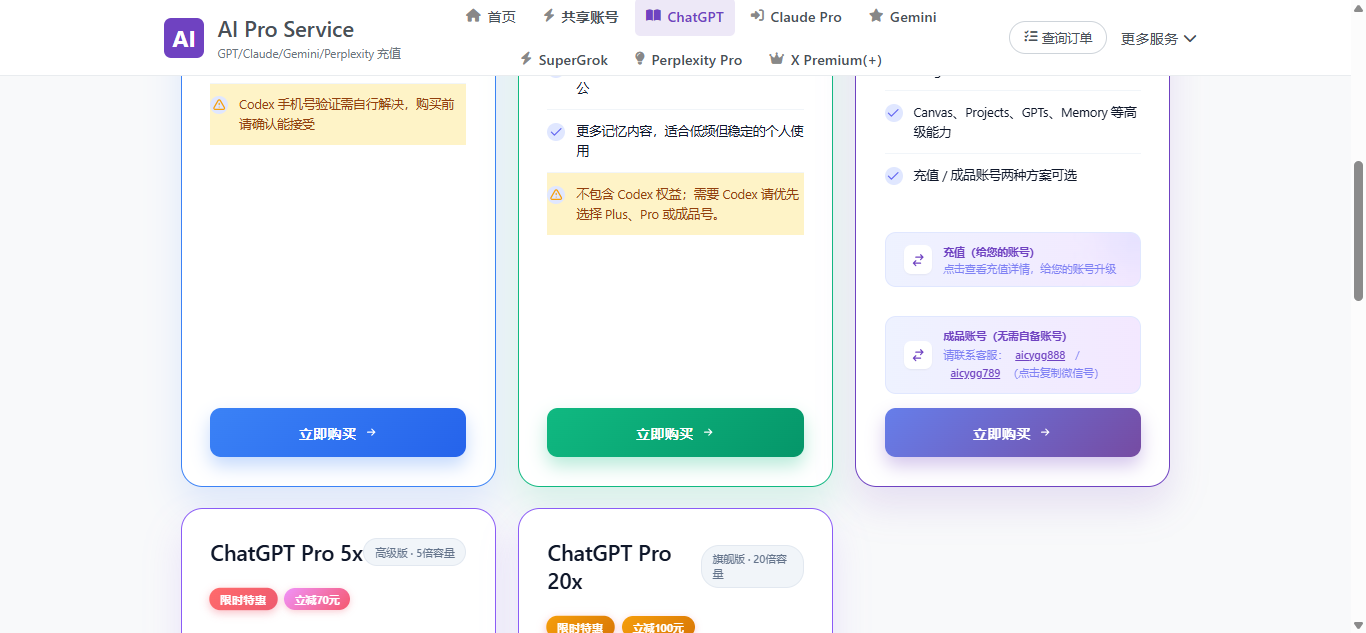
Task: Click the 限时特惠 badge on ChatGPT Pro 5x
Action: (x=243, y=599)
